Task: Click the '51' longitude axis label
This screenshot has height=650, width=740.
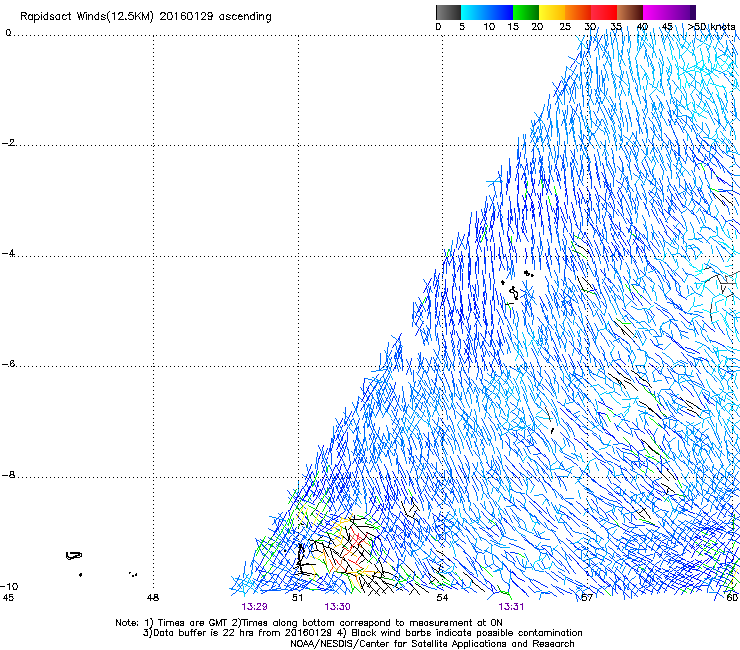Action: click(x=297, y=598)
